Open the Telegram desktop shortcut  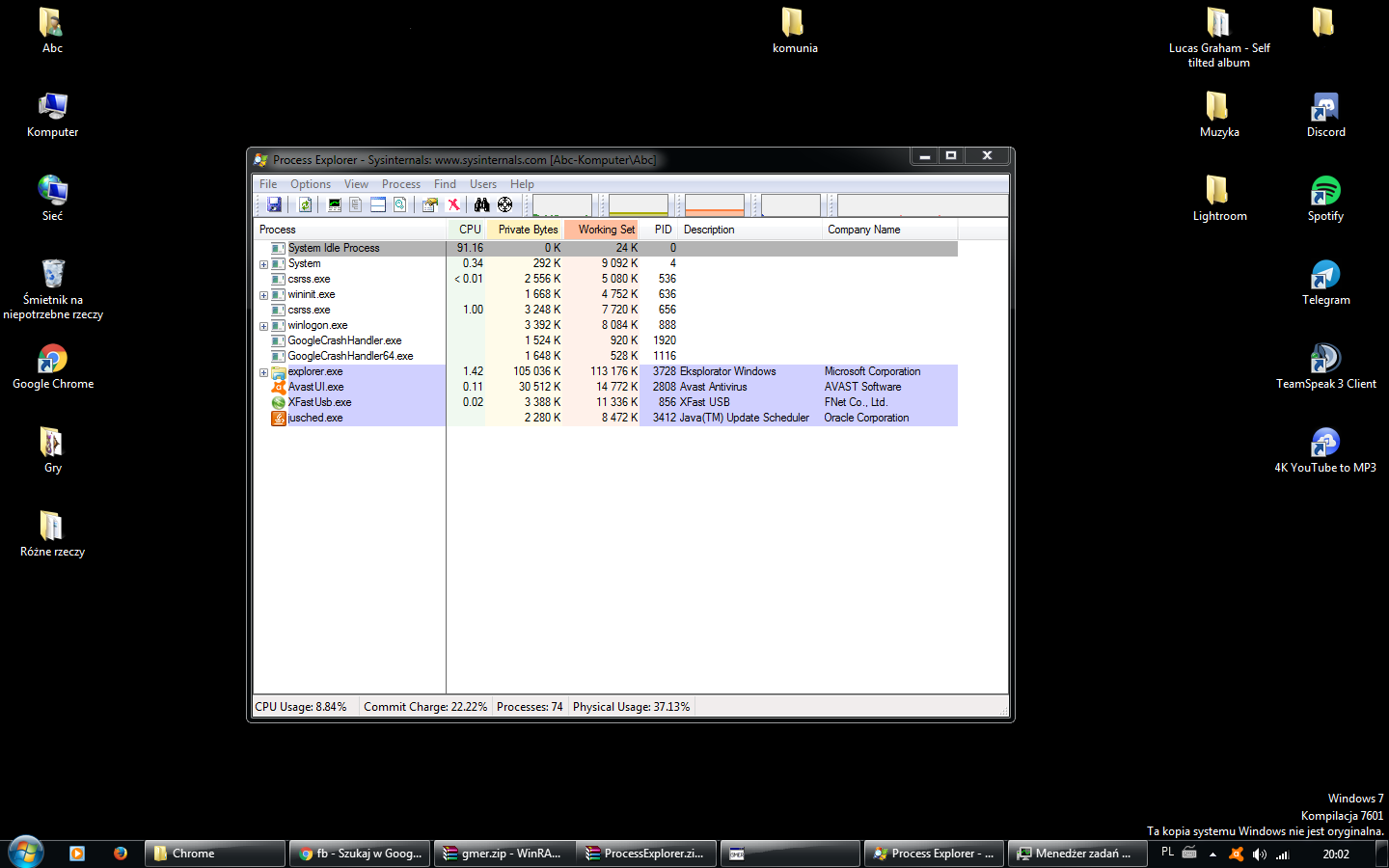1326,283
